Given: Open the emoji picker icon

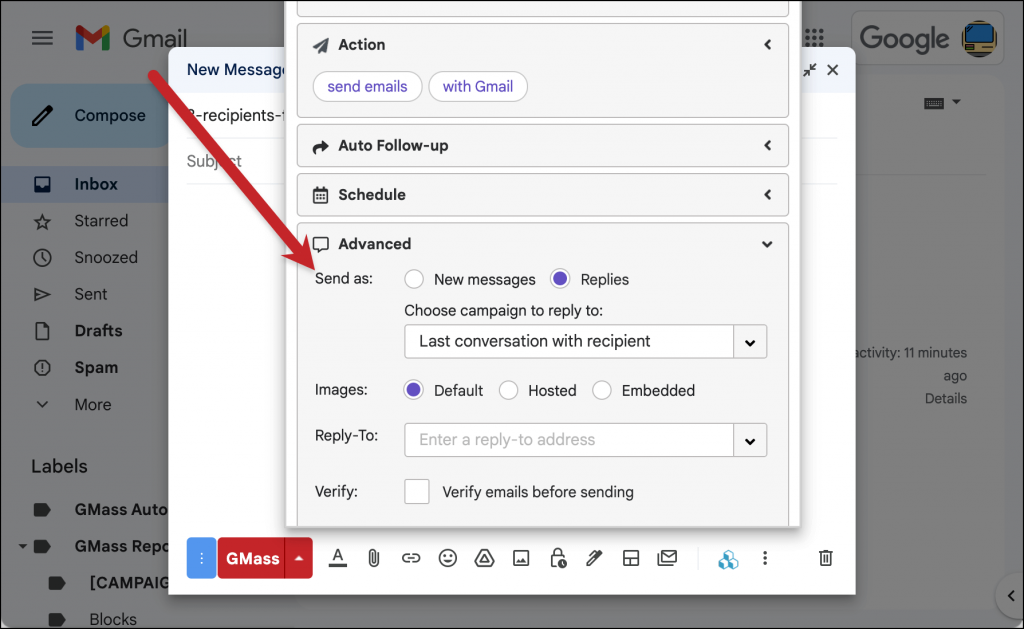Looking at the screenshot, I should pos(447,558).
